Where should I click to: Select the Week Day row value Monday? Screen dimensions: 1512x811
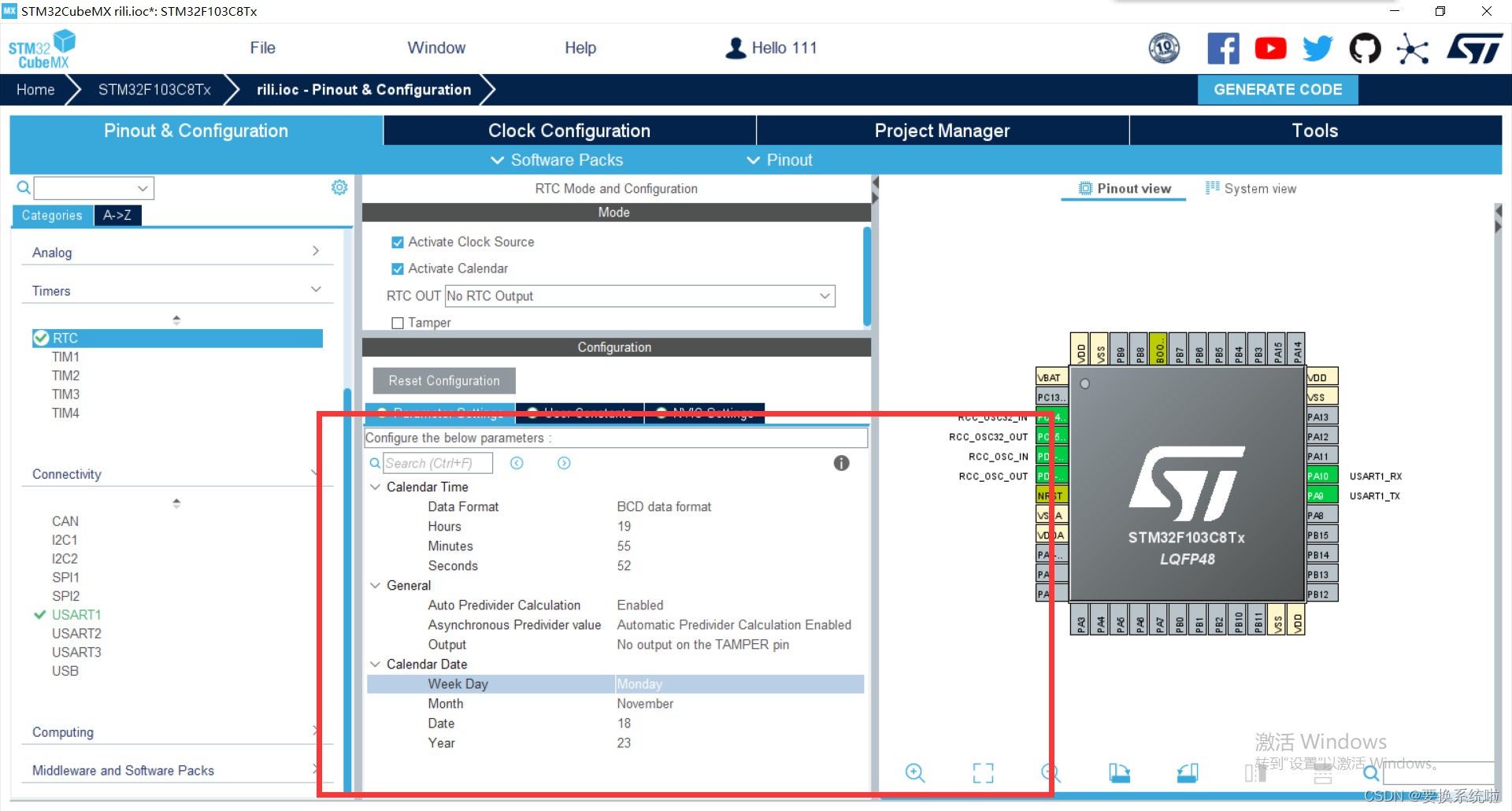[x=739, y=683]
